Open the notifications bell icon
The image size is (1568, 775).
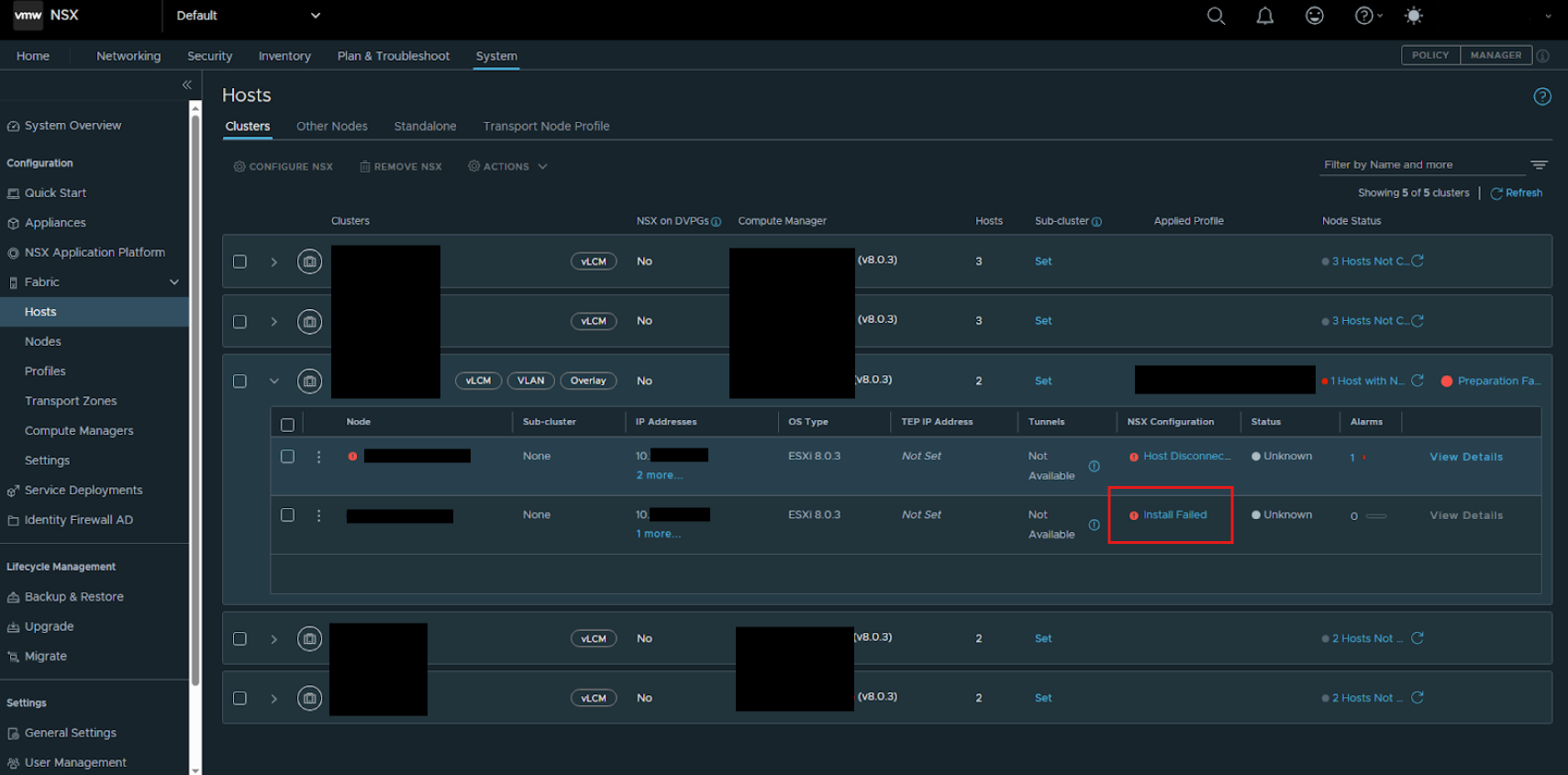click(x=1265, y=16)
